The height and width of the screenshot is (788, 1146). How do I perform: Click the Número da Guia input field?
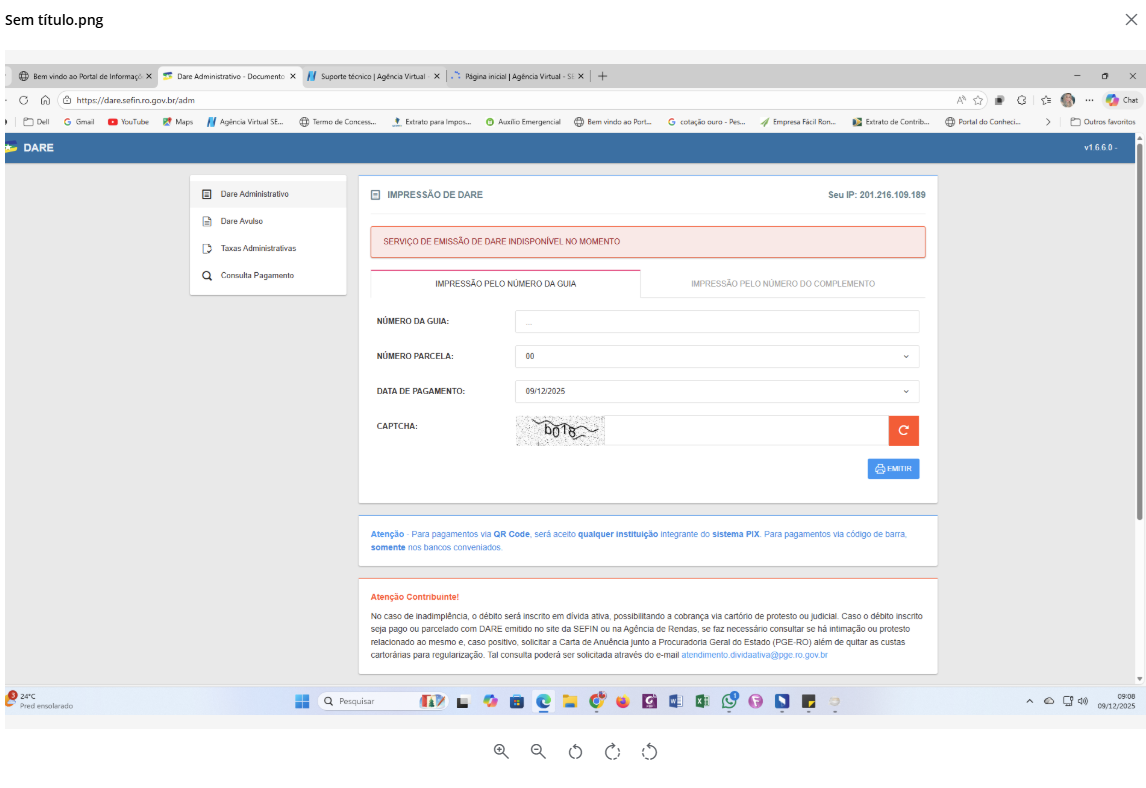point(716,321)
